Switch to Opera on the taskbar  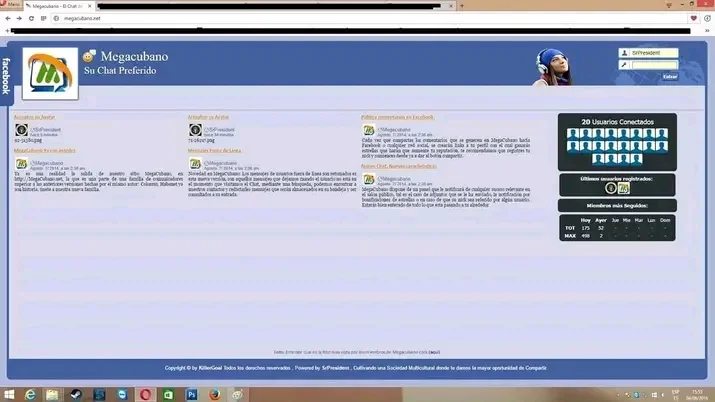pos(145,395)
